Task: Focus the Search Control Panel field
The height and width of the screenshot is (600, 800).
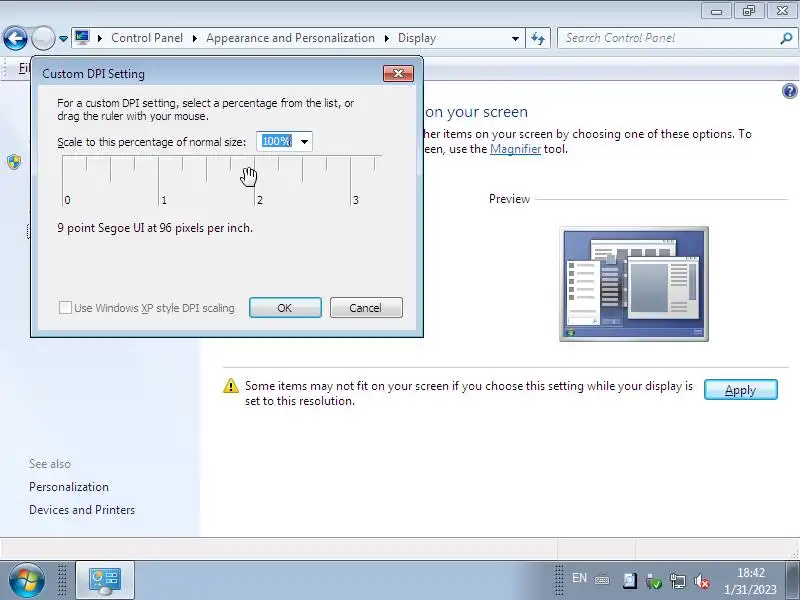Action: (671, 38)
